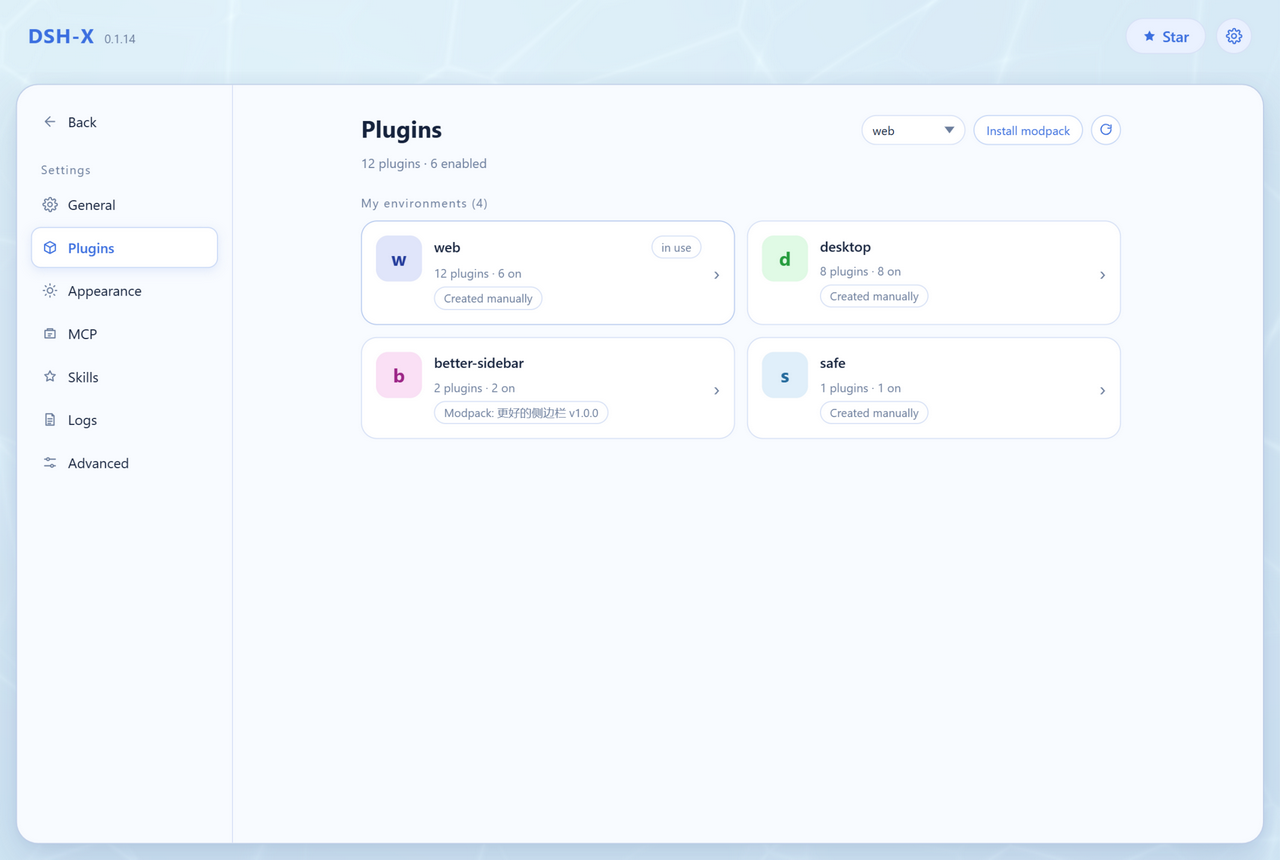Click the DSH-X logo title
The height and width of the screenshot is (860, 1280).
coord(61,36)
